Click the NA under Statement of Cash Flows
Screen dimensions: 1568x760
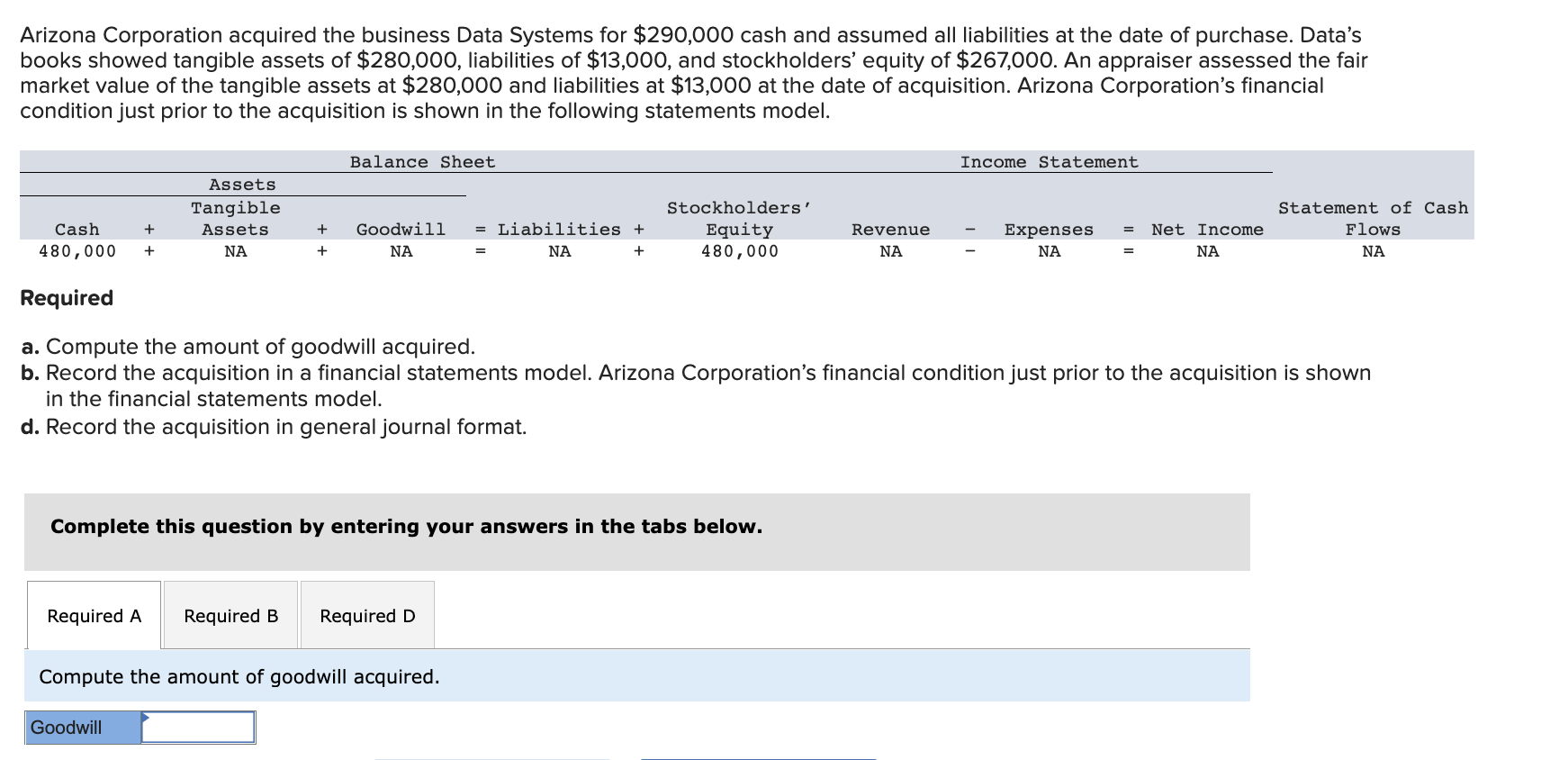pyautogui.click(x=1373, y=251)
